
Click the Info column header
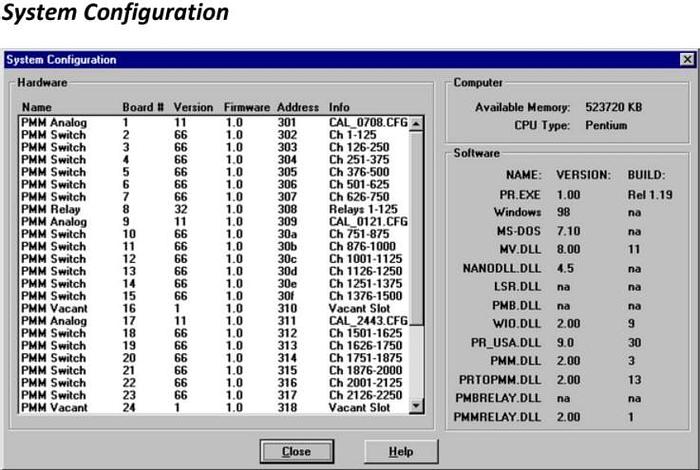point(339,107)
